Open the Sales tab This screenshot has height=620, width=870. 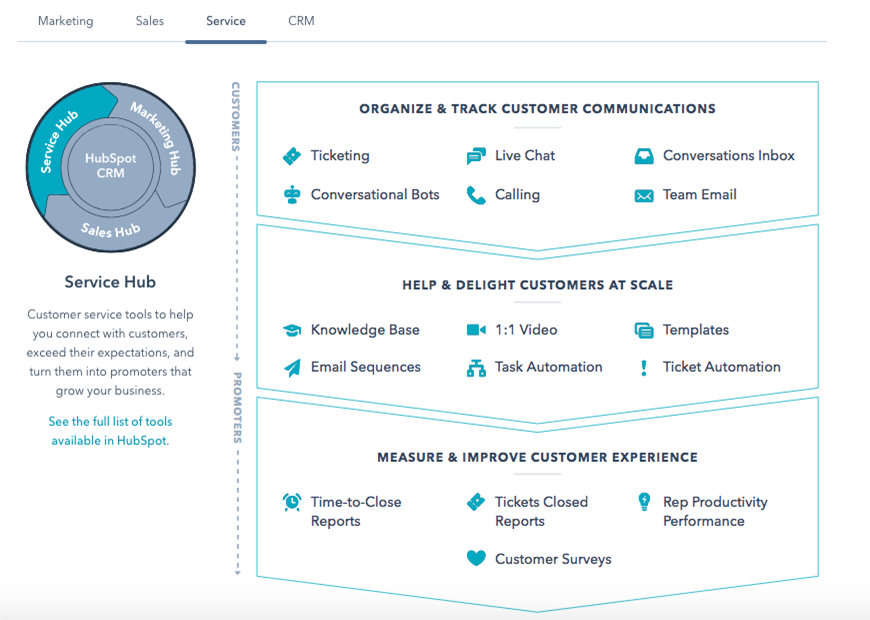(x=150, y=21)
